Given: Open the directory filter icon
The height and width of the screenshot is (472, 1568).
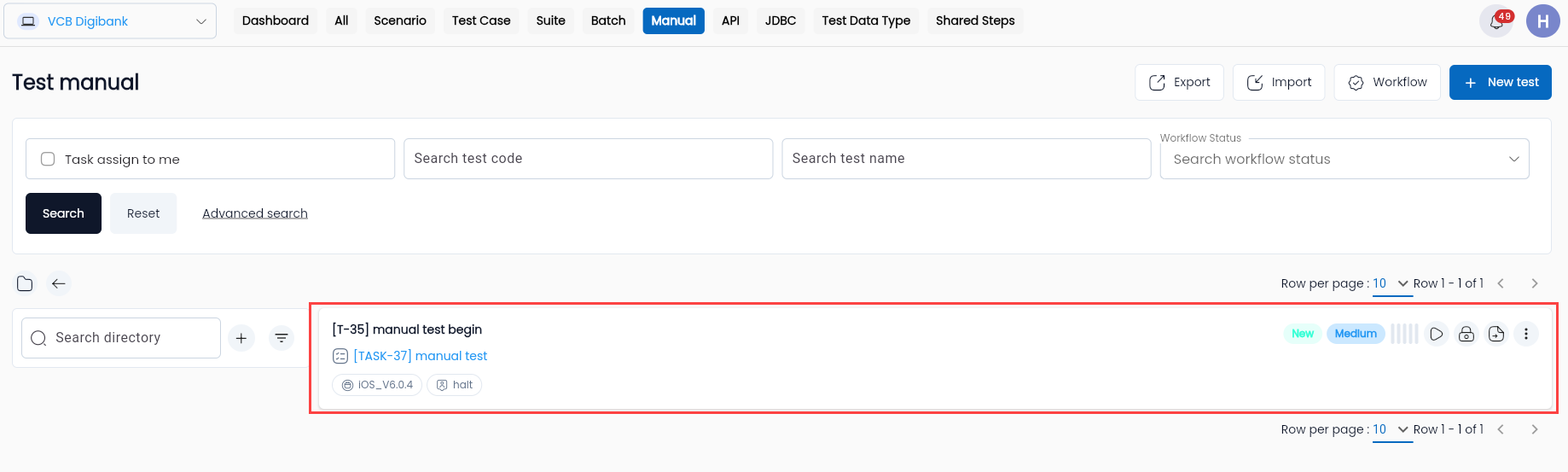Looking at the screenshot, I should 282,338.
